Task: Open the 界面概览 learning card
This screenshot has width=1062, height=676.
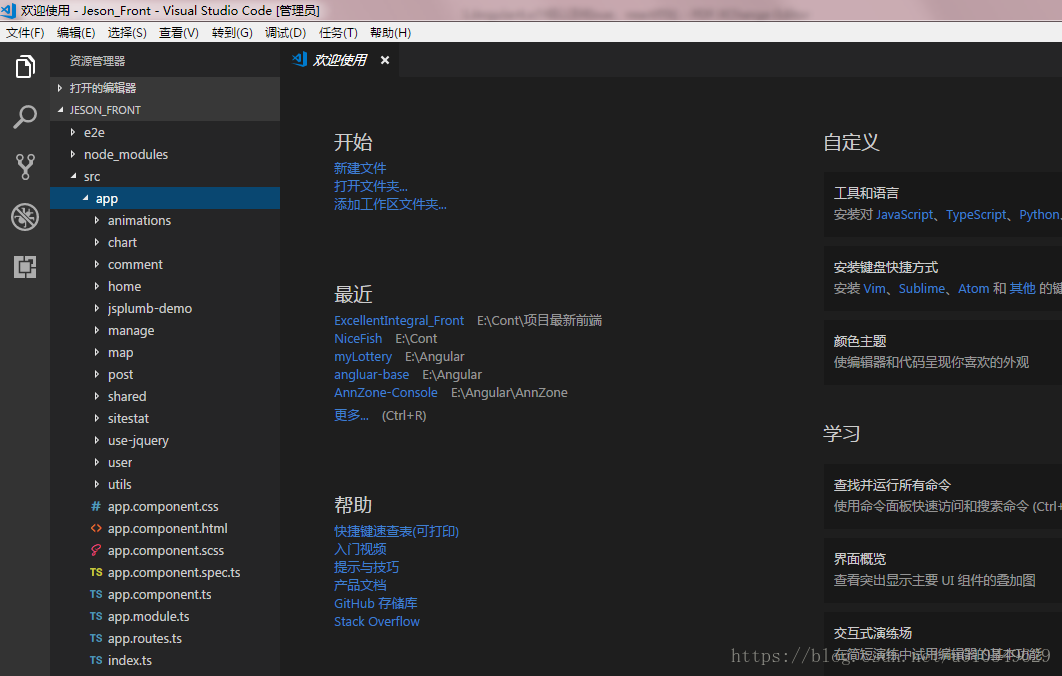Action: pos(943,570)
